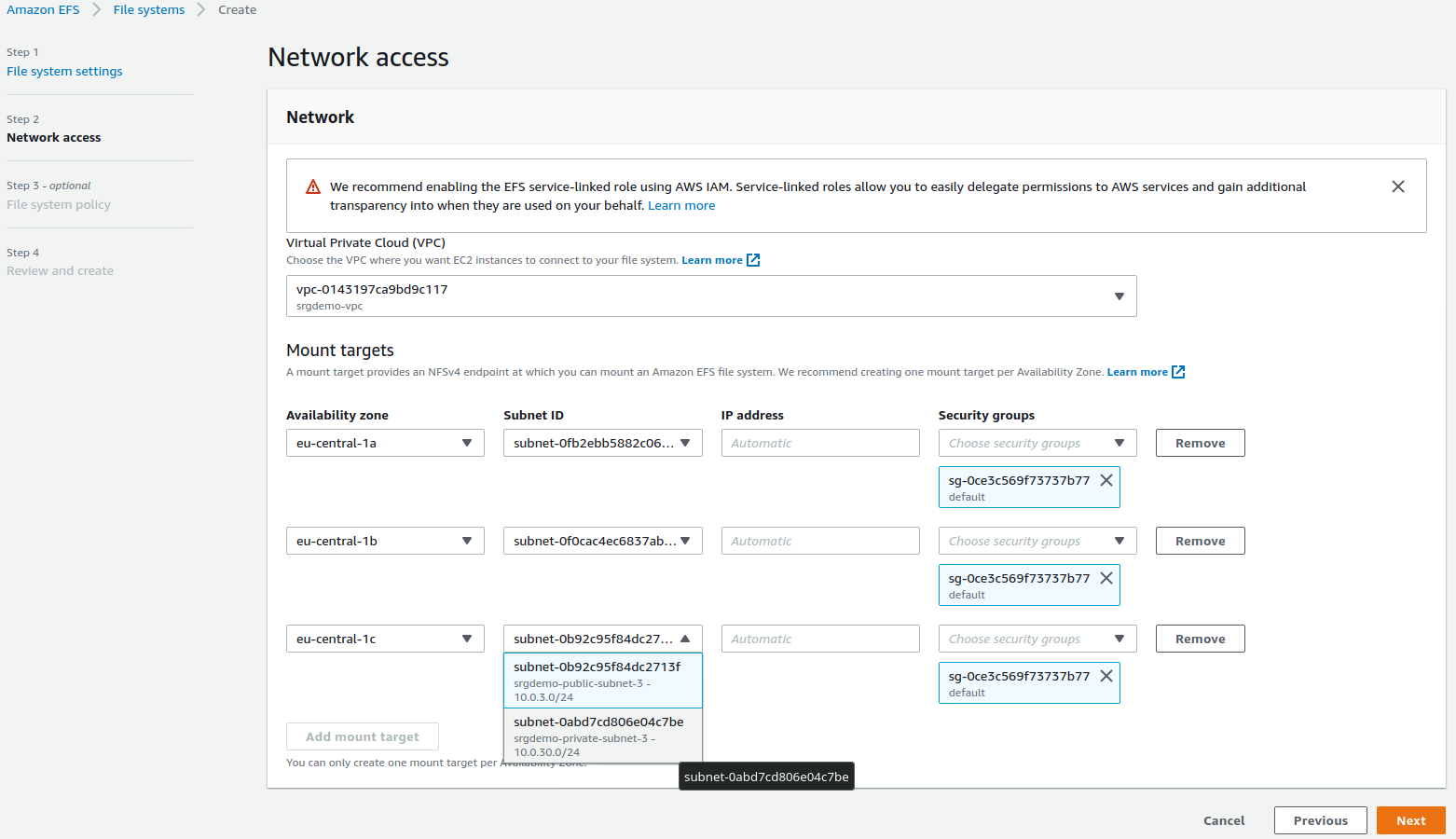Click the red warning triangle icon in banner
Screen dimensions: 1456x839
coord(313,187)
